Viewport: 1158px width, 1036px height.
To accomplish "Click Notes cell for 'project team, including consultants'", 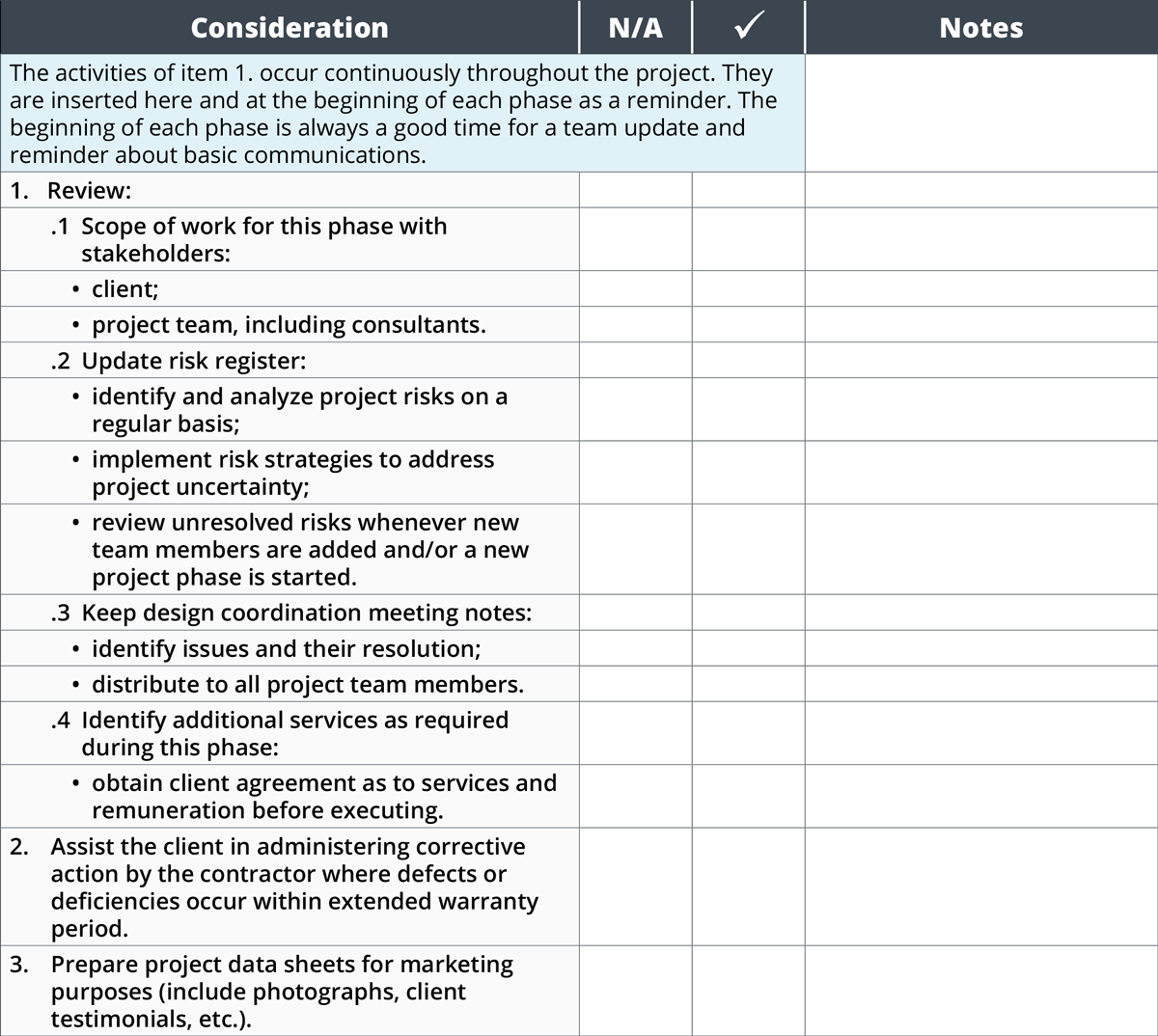I will coord(981,324).
